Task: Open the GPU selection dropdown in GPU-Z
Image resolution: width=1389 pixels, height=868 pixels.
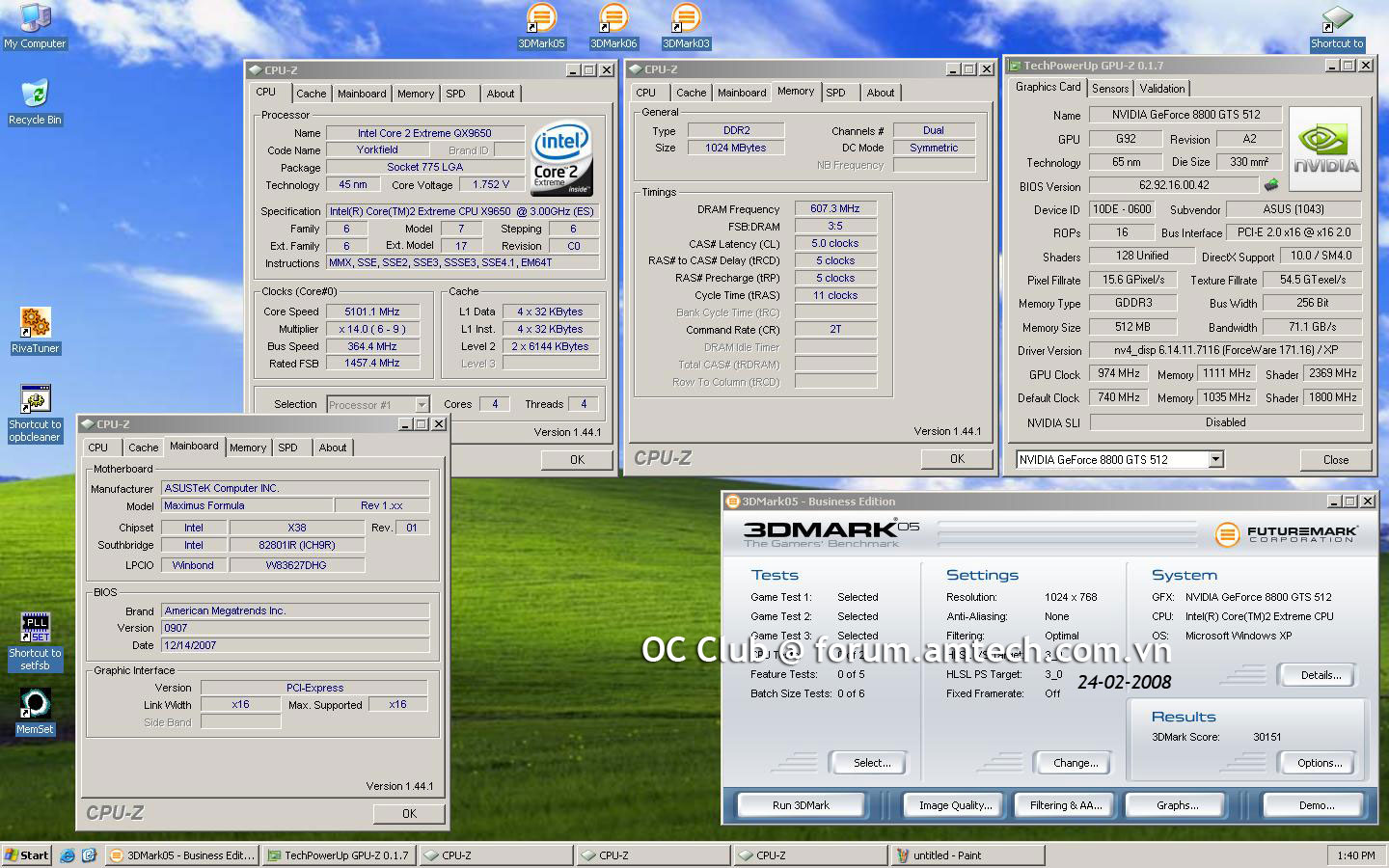Action: (1215, 459)
